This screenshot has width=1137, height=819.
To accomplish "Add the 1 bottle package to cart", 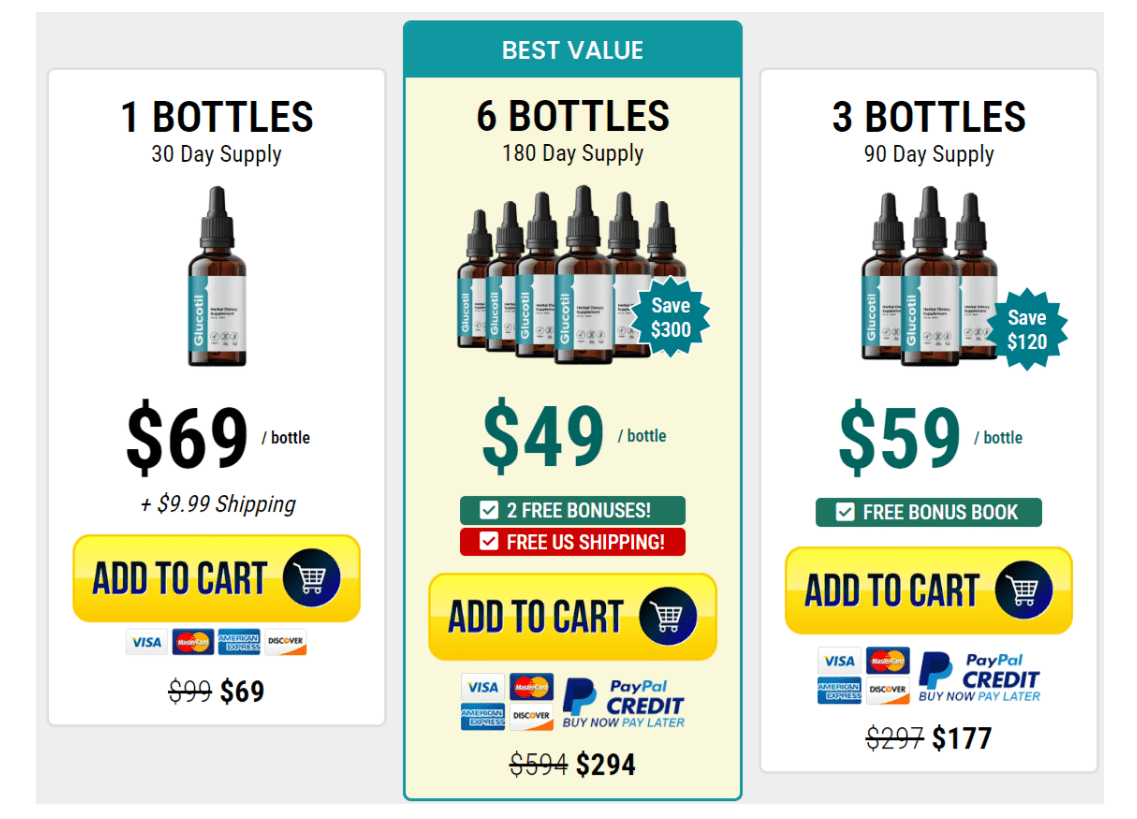I will (216, 579).
